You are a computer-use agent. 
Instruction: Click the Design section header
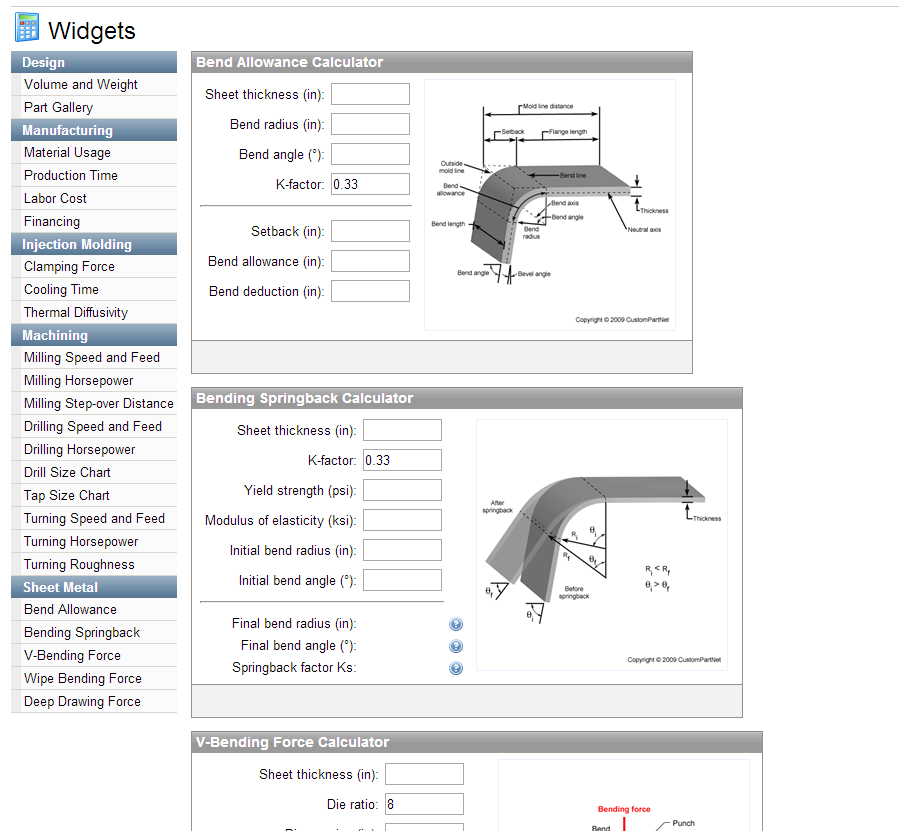pos(94,62)
